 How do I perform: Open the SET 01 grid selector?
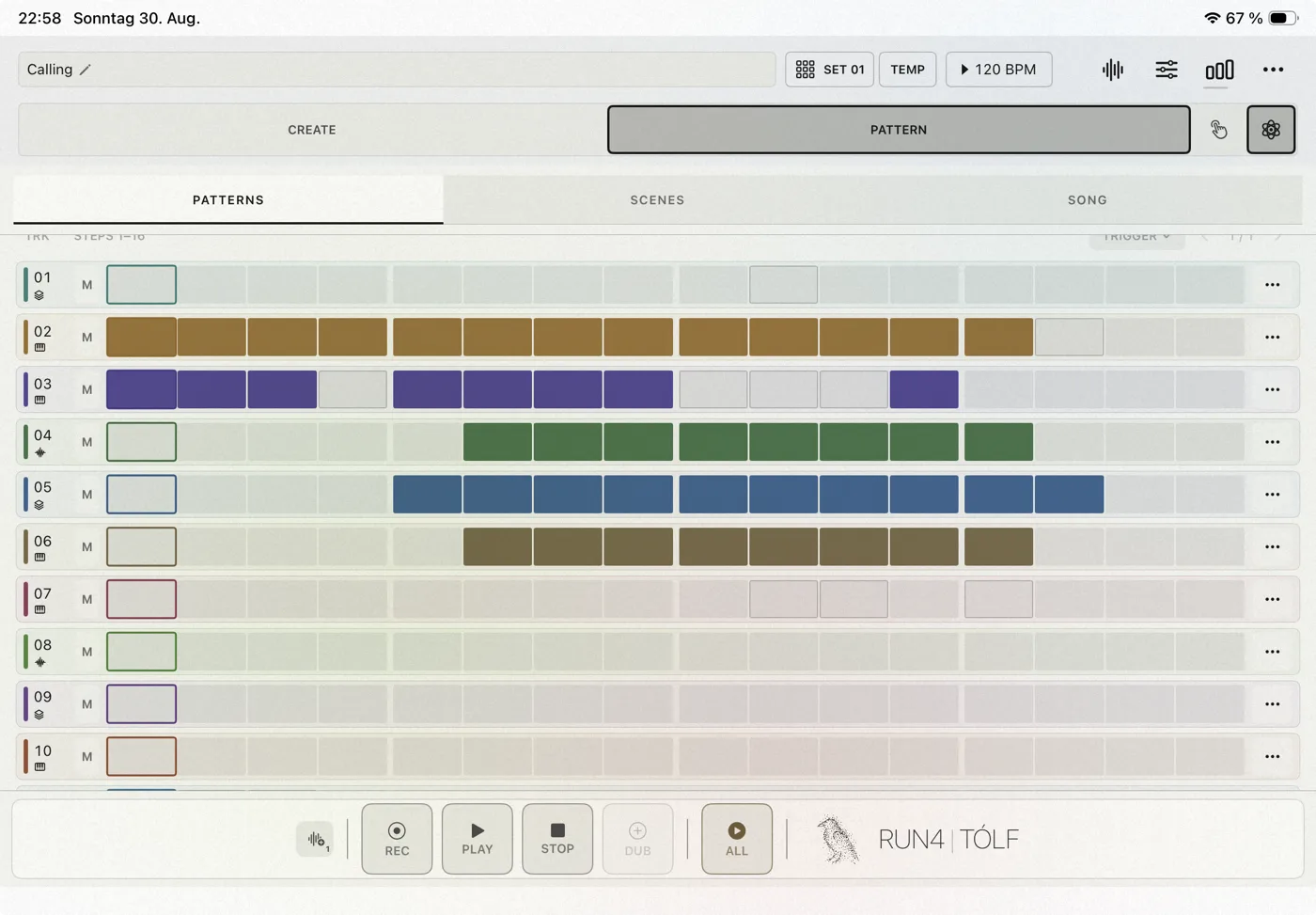[829, 70]
